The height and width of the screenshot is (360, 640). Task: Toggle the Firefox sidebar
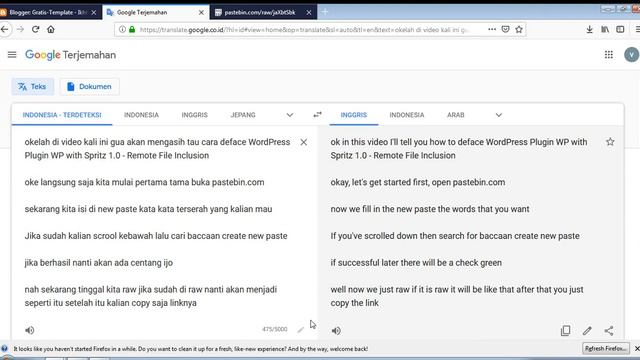(620, 29)
